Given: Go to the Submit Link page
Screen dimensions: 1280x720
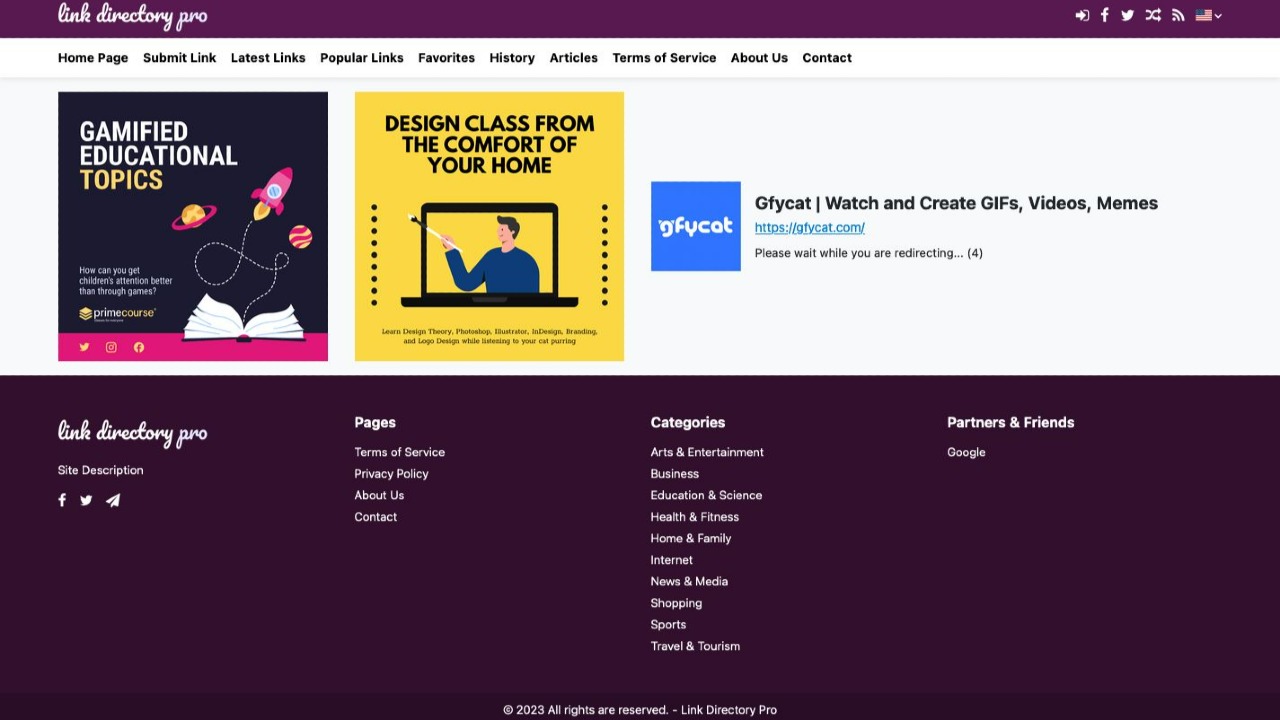Looking at the screenshot, I should [179, 58].
